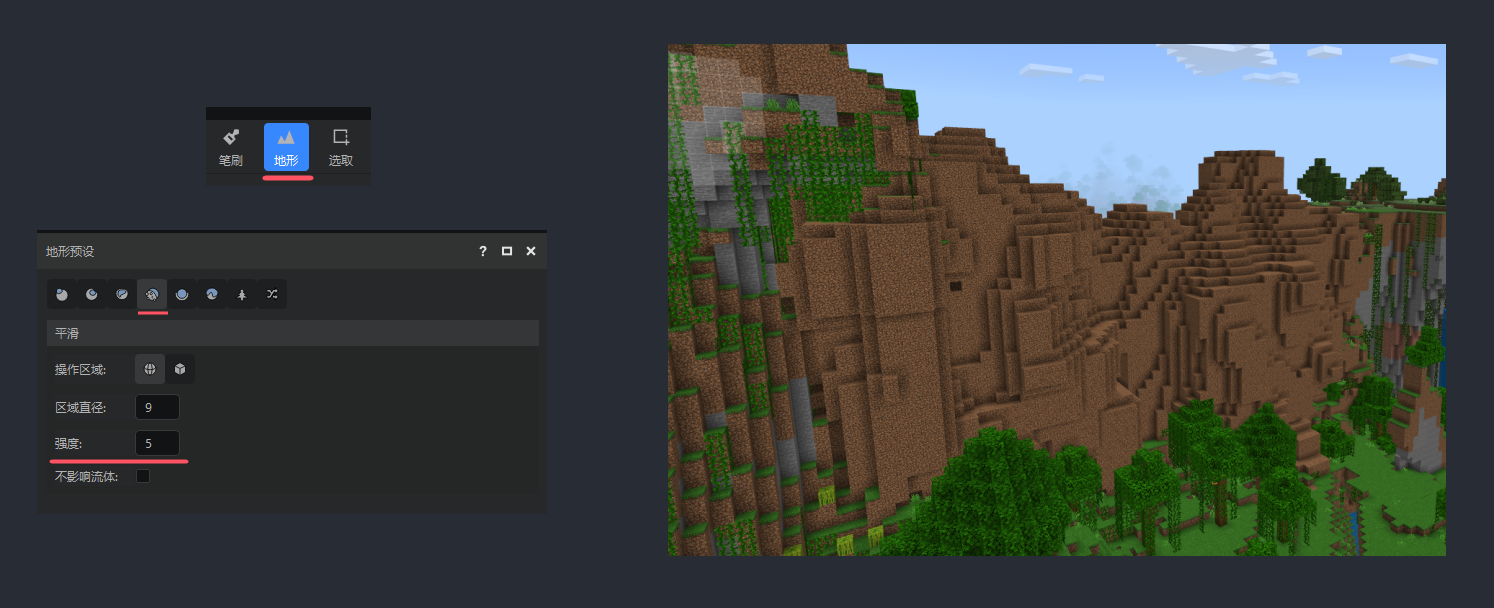This screenshot has width=1494, height=608.
Task: Choose the shuffle-arrows random preset icon
Action: pyautogui.click(x=272, y=294)
